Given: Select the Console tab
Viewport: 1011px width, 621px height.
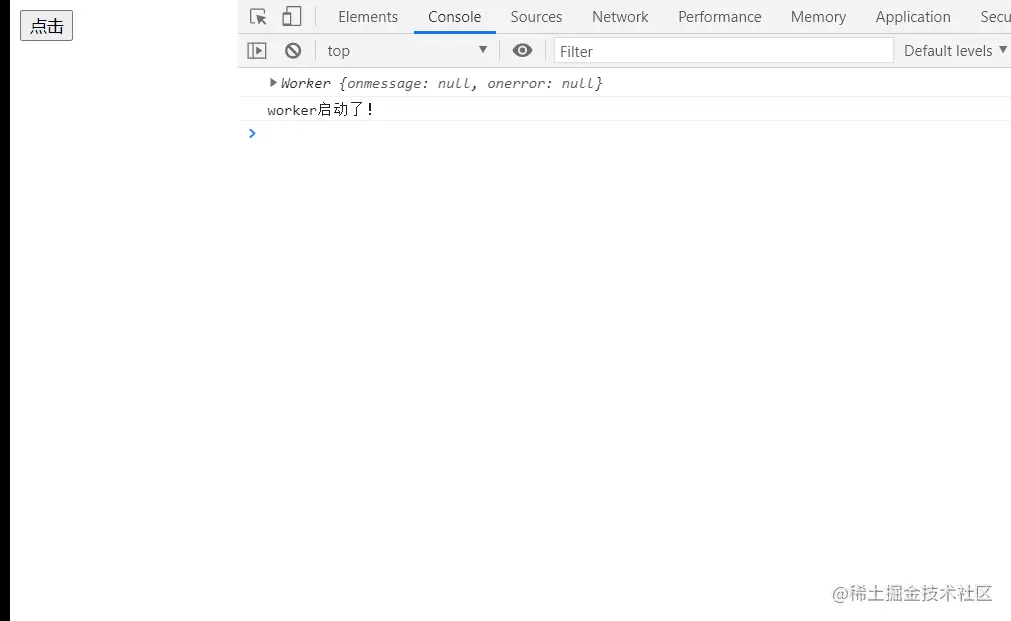Looking at the screenshot, I should [x=455, y=17].
